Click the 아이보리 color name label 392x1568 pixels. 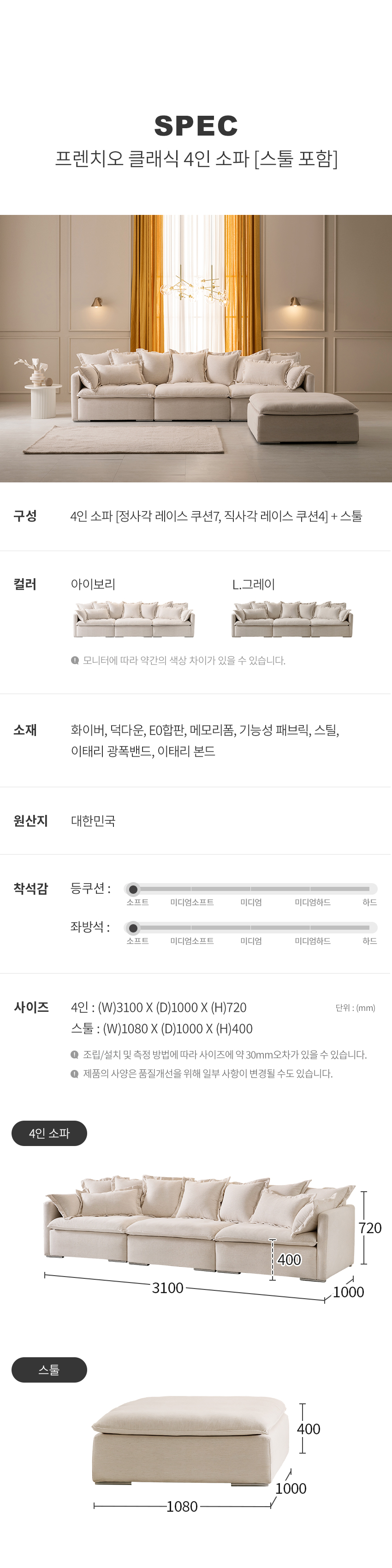93,584
